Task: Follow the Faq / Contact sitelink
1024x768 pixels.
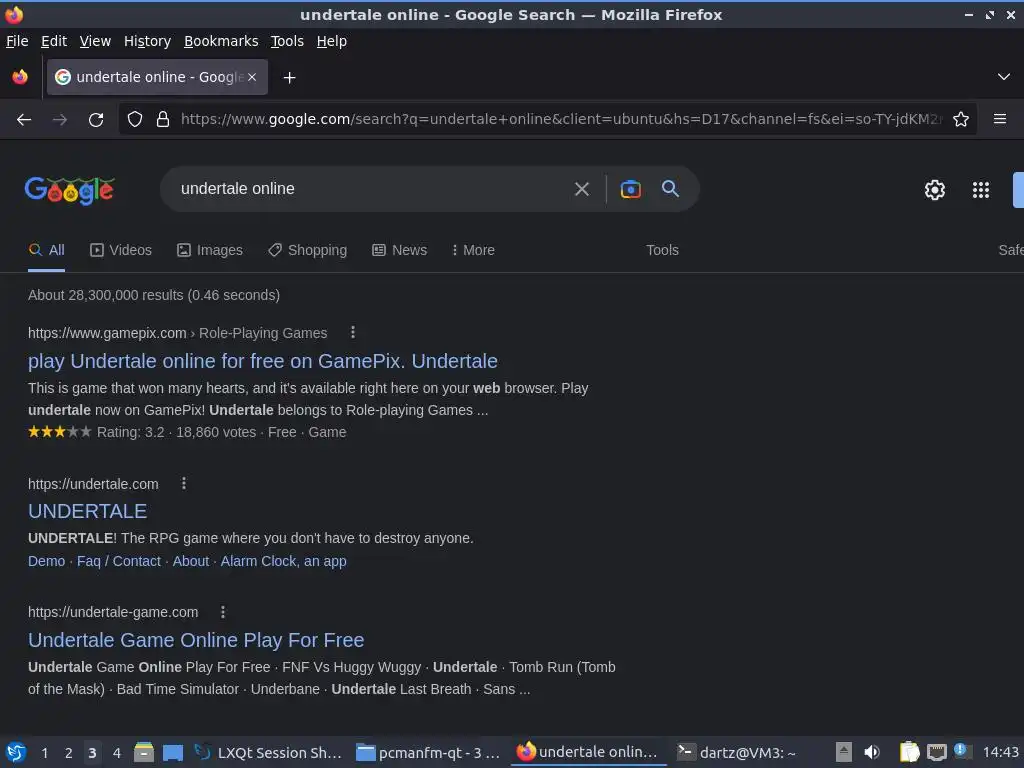Action: [119, 561]
